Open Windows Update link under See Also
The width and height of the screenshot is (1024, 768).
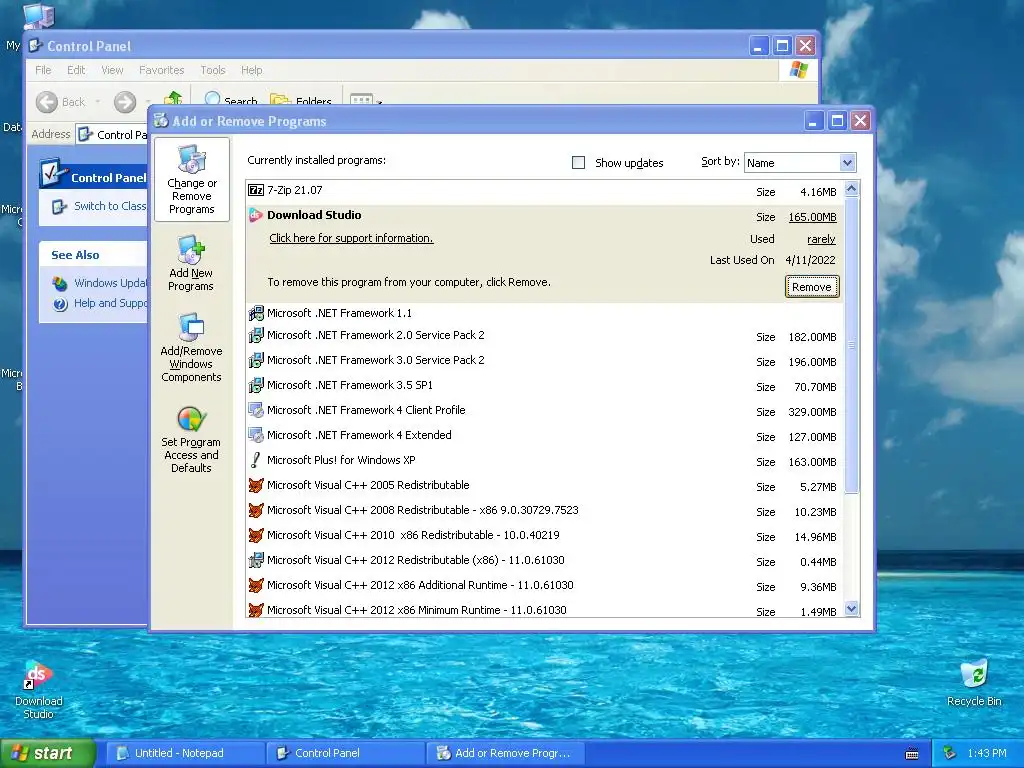coord(100,283)
